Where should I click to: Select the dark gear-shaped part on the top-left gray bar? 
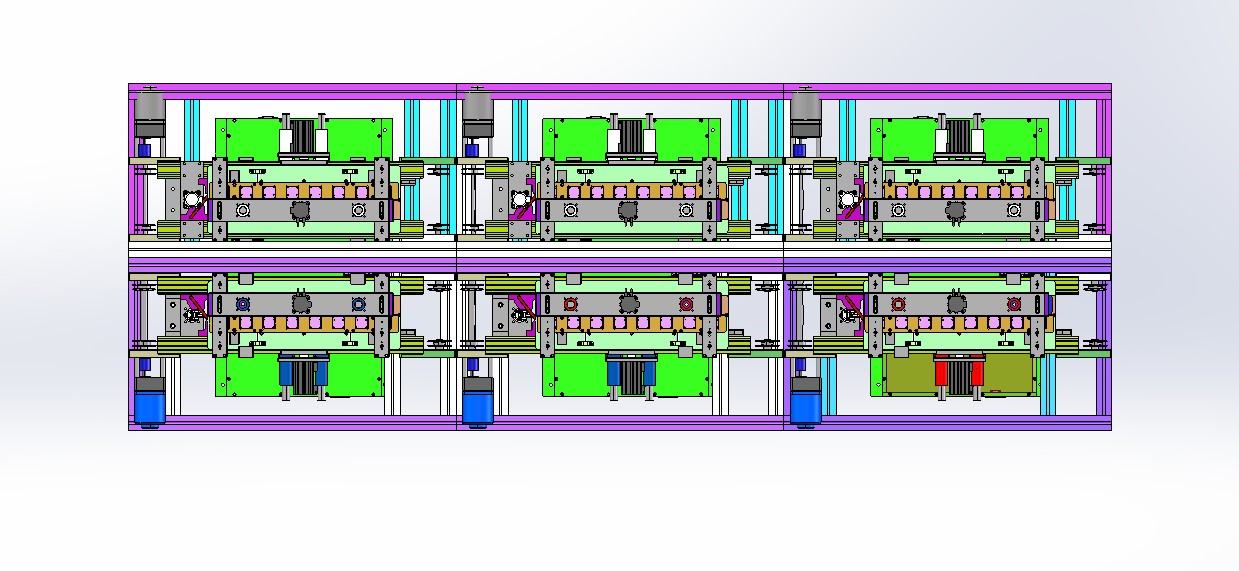(300, 210)
